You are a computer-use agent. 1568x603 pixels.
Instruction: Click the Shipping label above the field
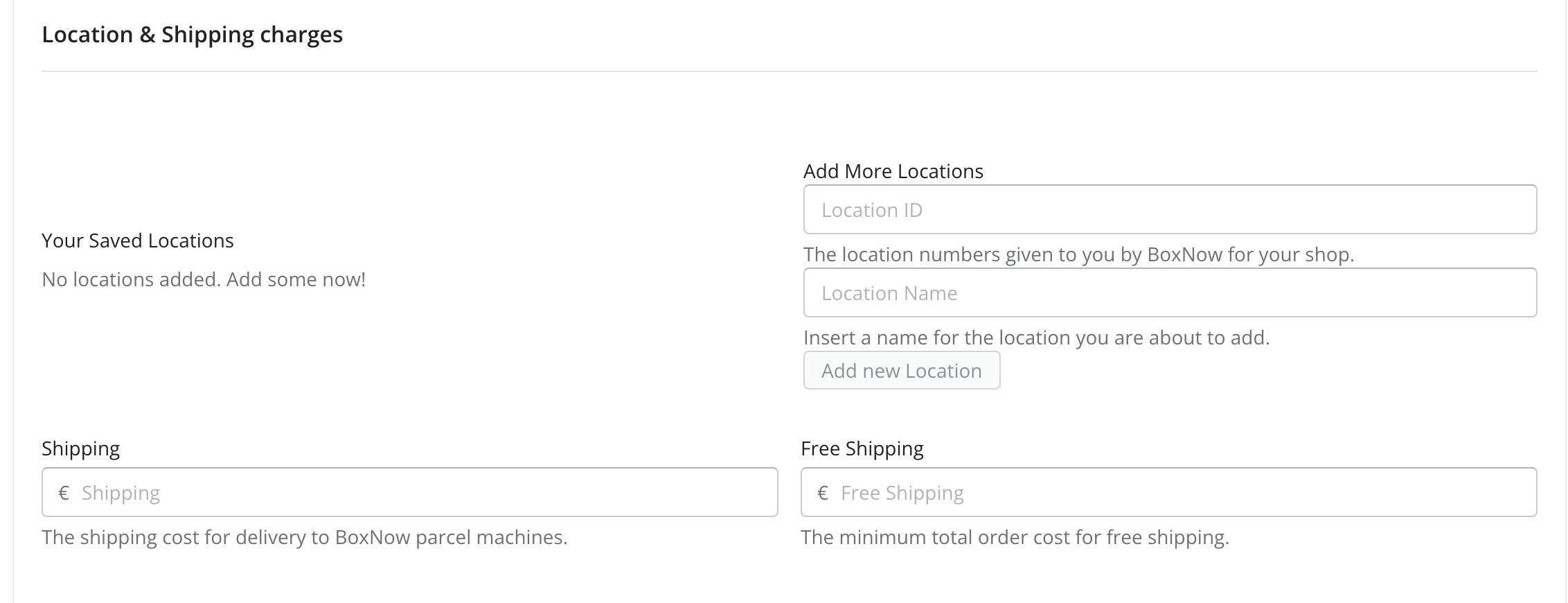click(x=80, y=448)
